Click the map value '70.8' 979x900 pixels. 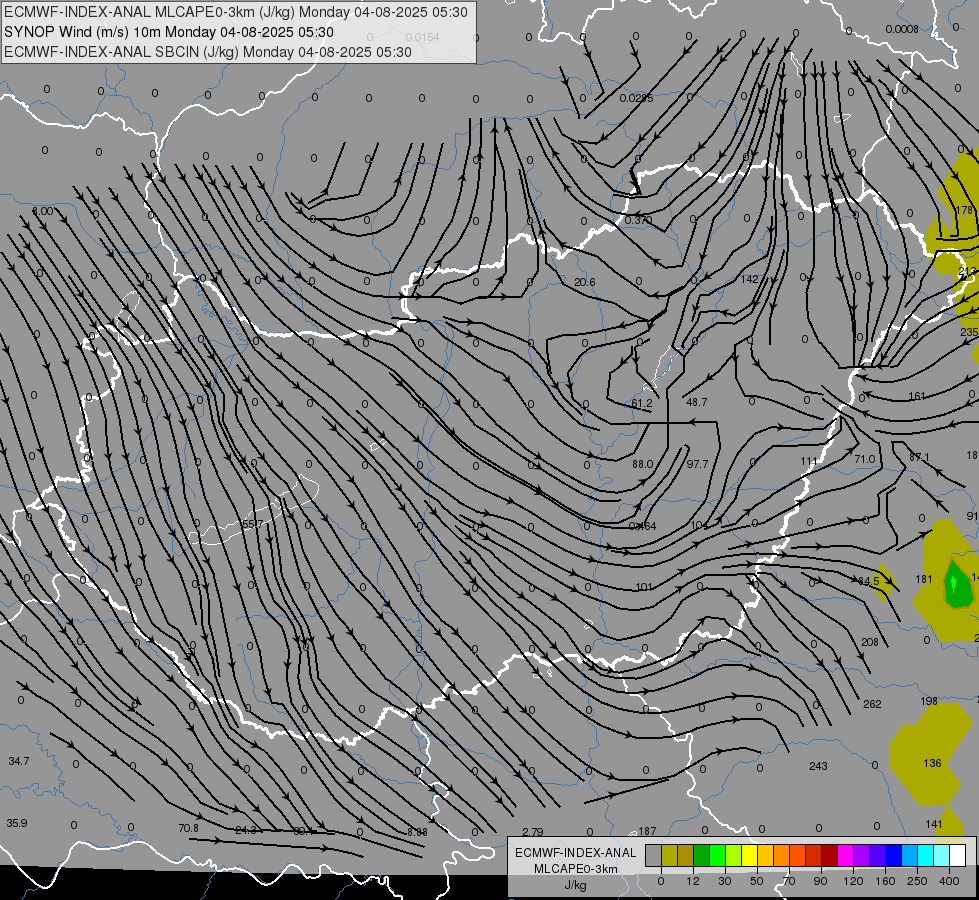pyautogui.click(x=188, y=828)
